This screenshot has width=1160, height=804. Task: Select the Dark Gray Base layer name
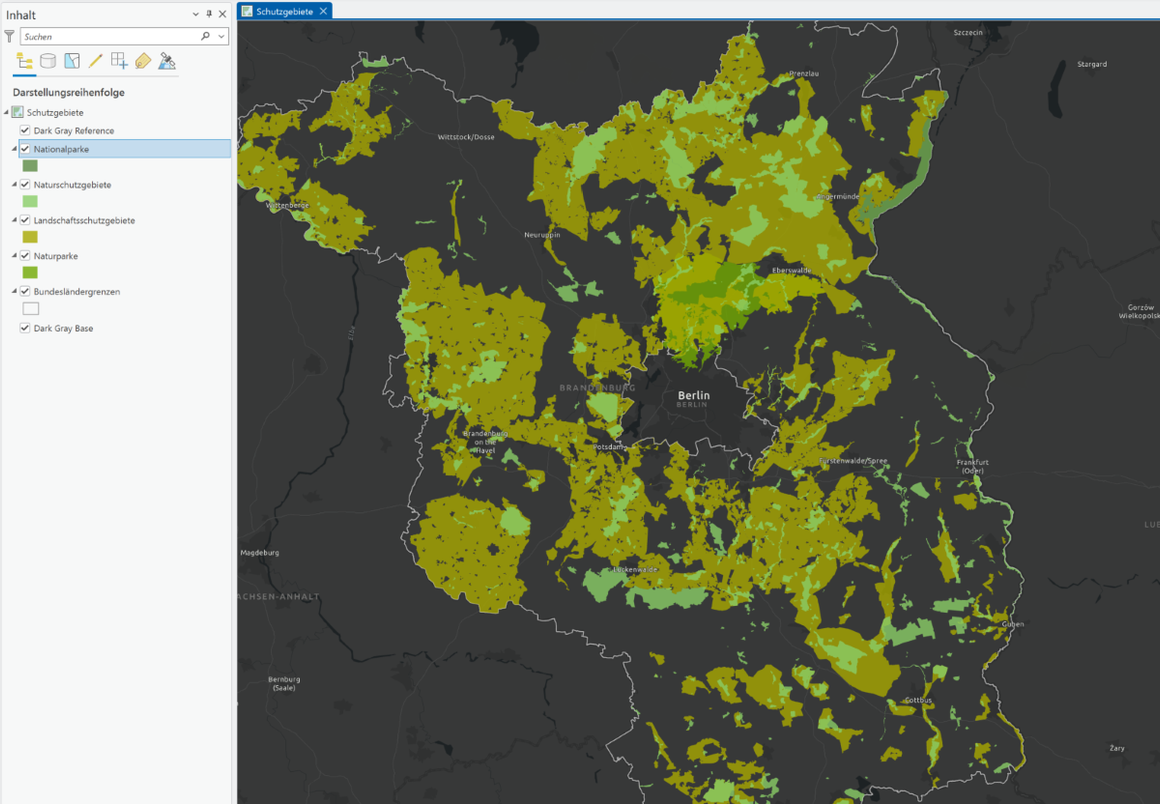pos(64,328)
